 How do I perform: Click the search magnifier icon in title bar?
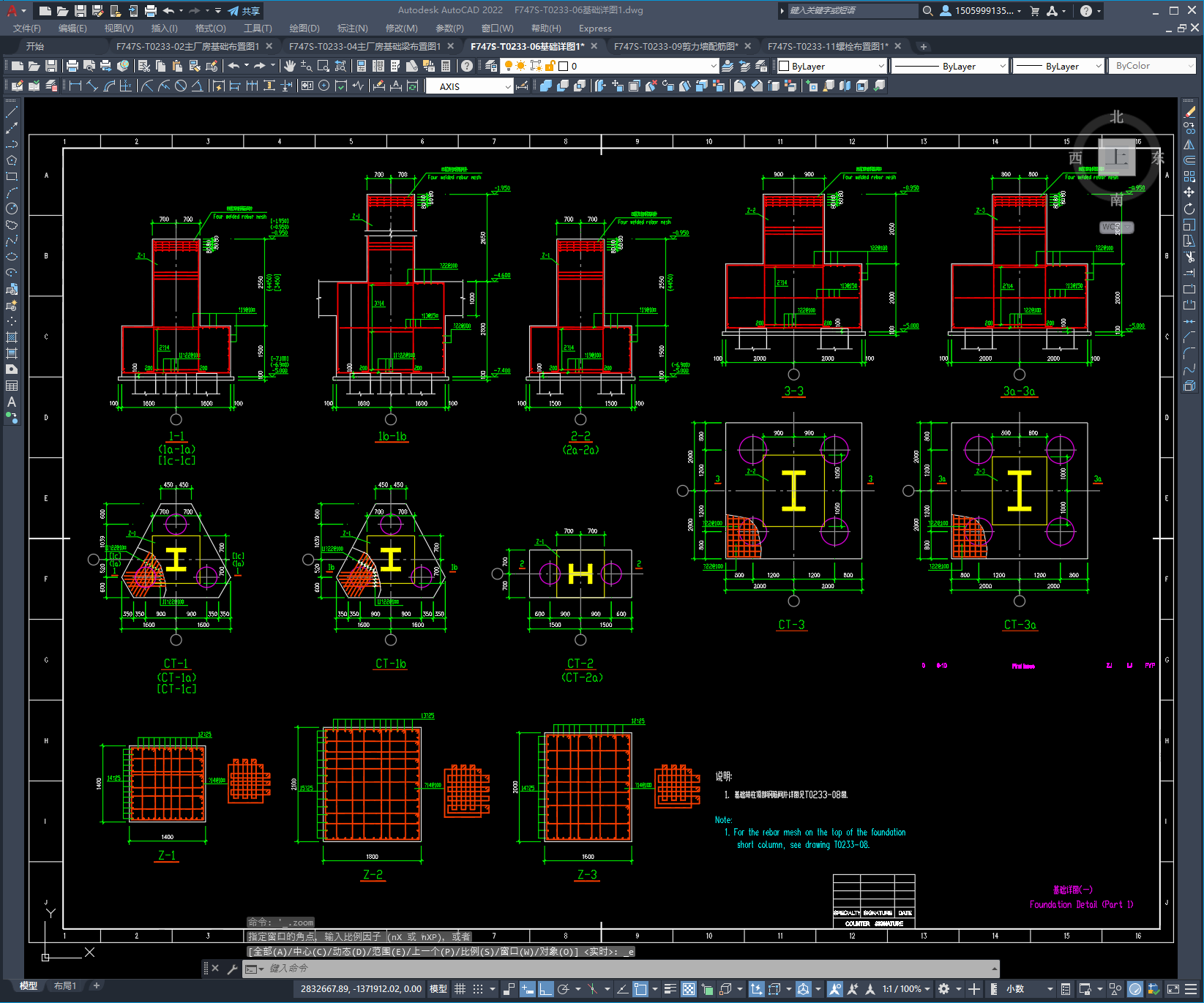click(x=927, y=11)
